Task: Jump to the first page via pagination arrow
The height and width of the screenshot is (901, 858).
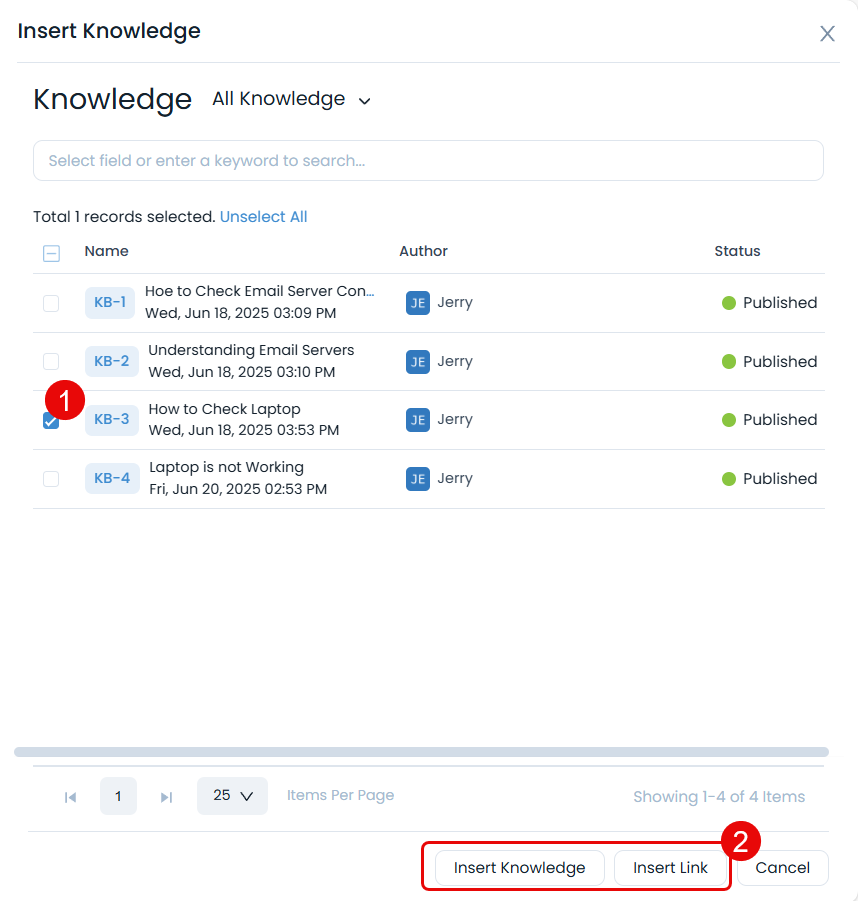Action: [70, 796]
